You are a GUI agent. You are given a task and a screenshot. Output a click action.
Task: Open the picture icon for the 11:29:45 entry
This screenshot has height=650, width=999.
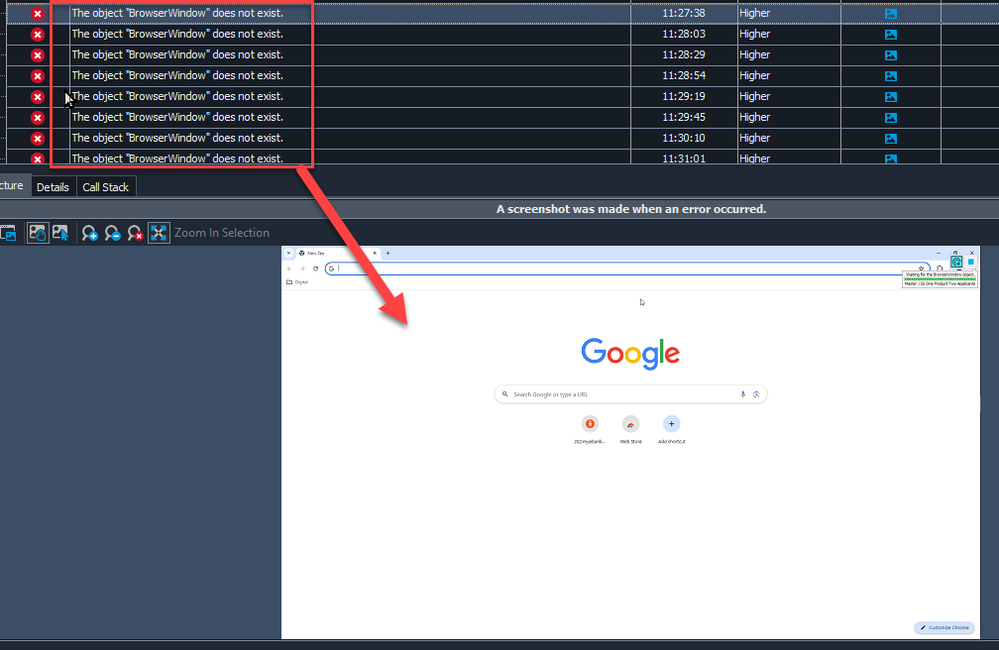point(891,118)
